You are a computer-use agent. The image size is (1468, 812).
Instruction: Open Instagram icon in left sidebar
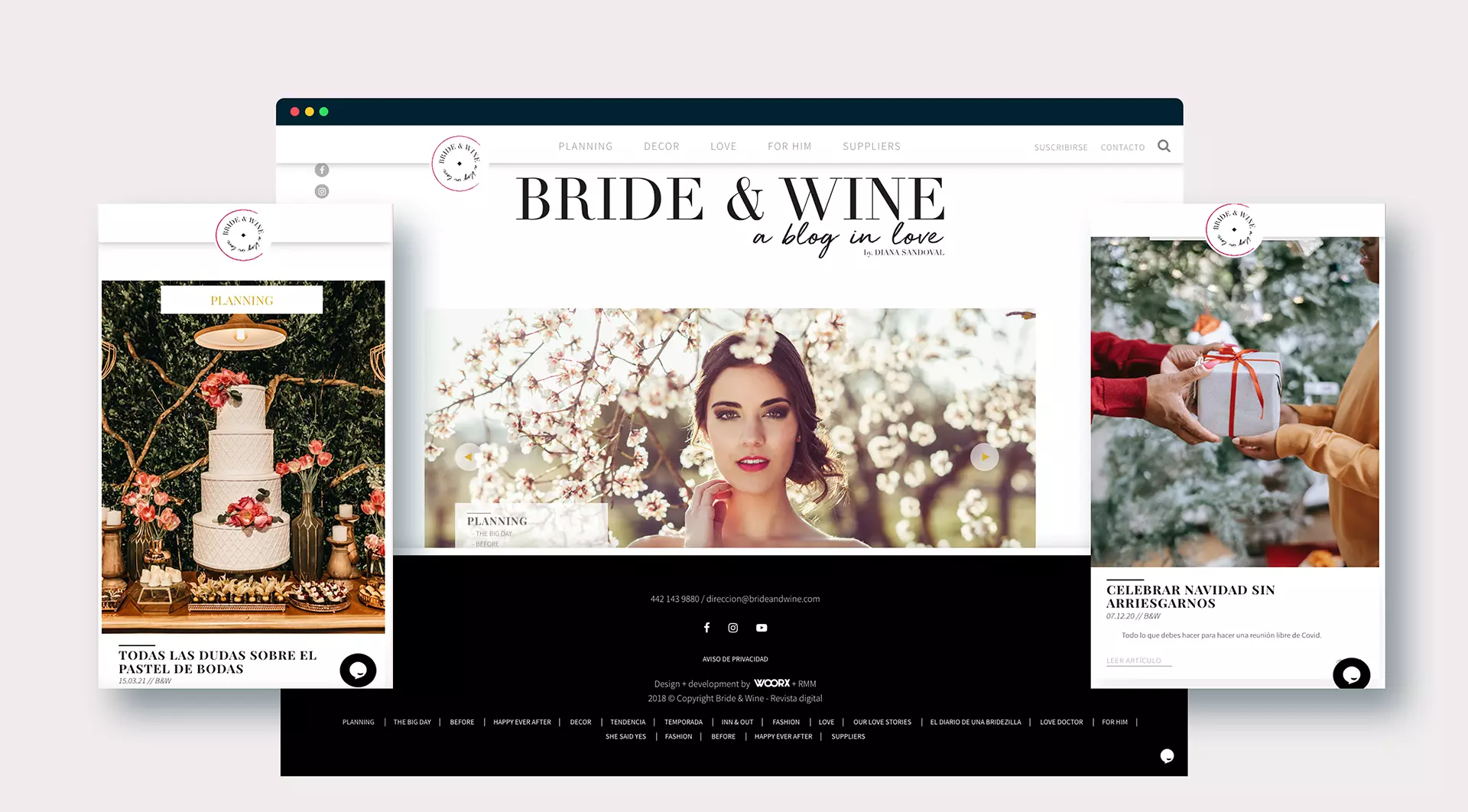(322, 192)
